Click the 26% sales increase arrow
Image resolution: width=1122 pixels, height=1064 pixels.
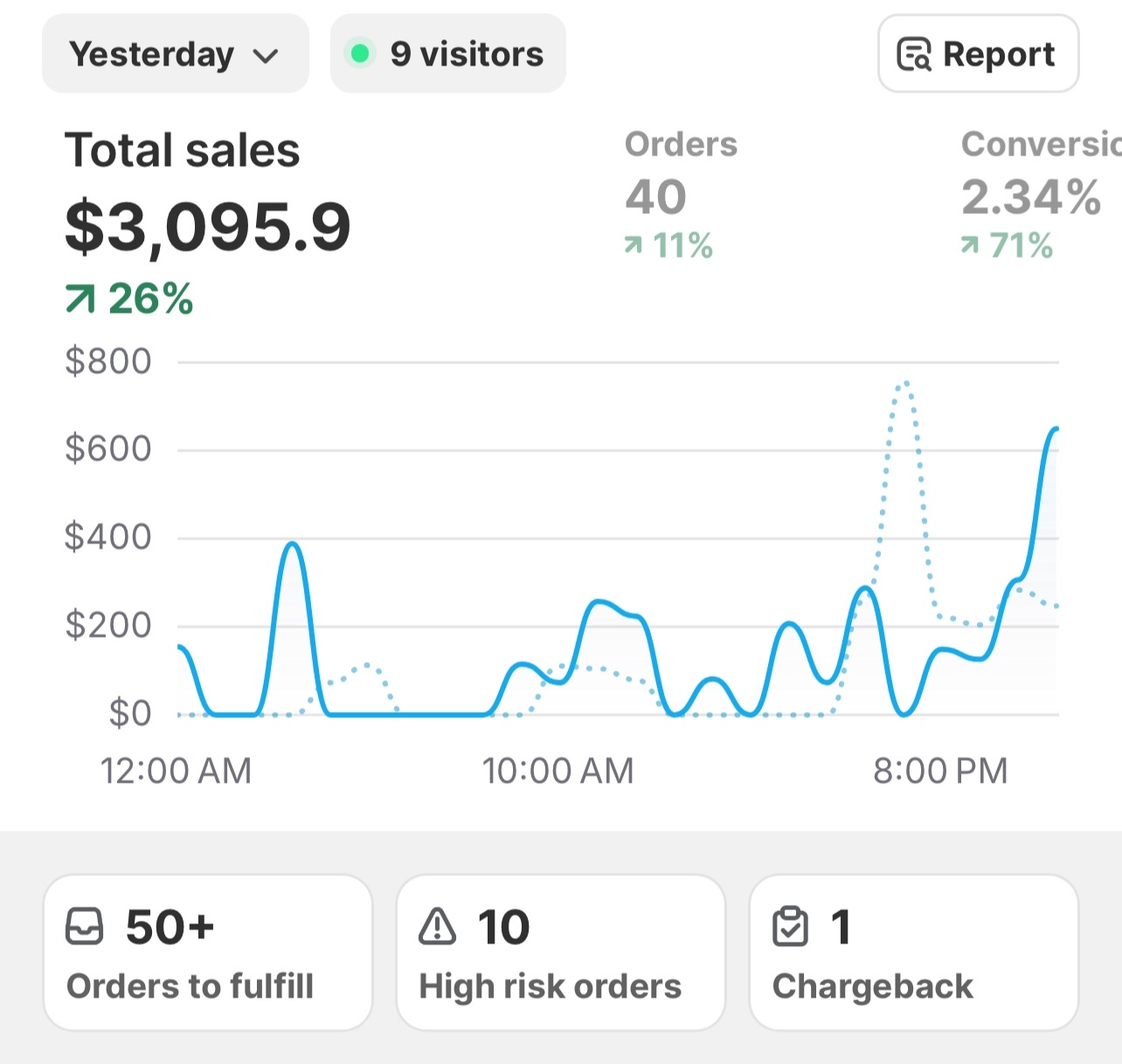[80, 300]
